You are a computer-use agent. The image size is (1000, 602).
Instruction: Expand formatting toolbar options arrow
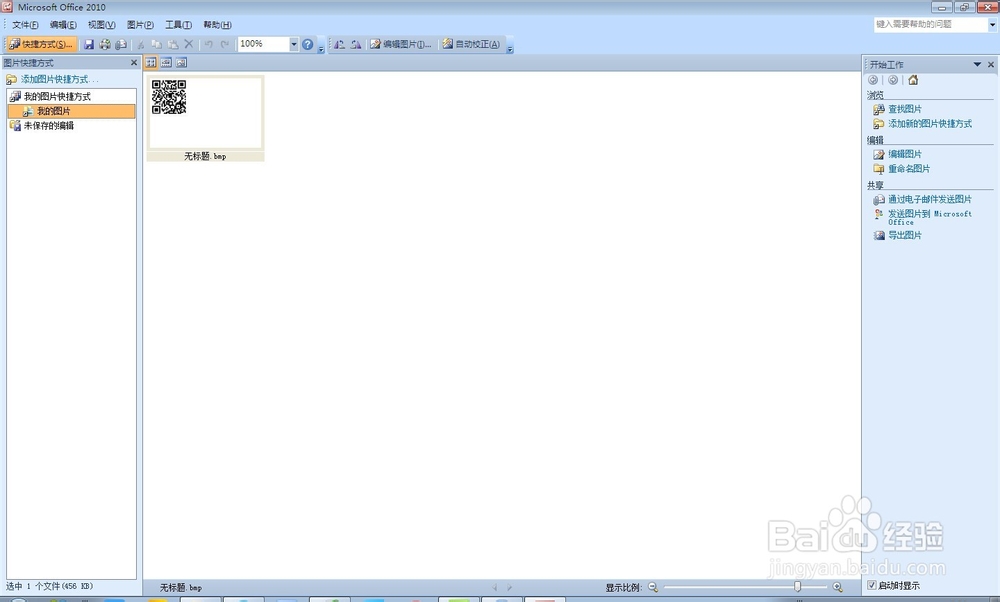(510, 48)
